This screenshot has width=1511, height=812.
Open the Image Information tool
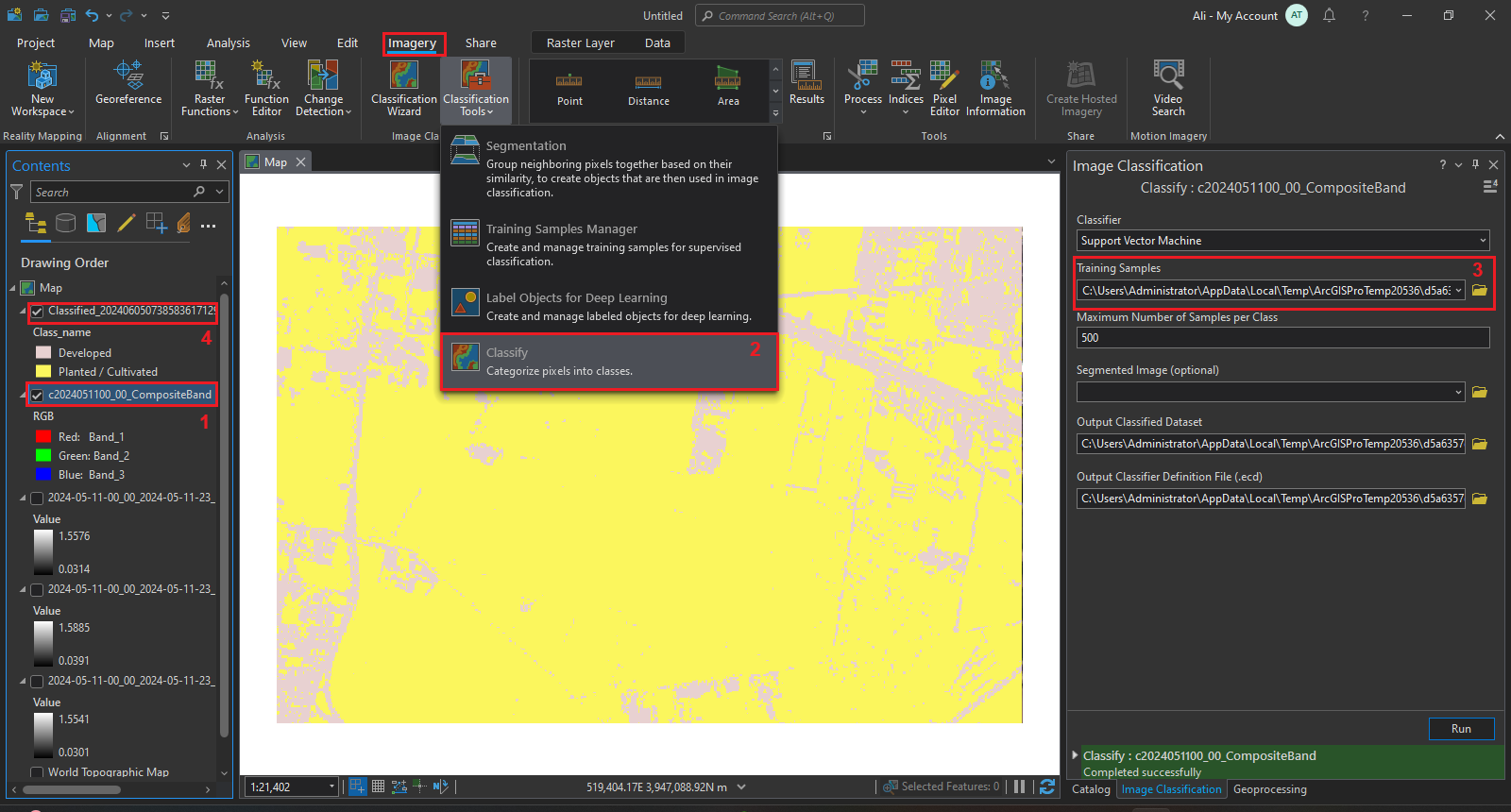pyautogui.click(x=995, y=89)
